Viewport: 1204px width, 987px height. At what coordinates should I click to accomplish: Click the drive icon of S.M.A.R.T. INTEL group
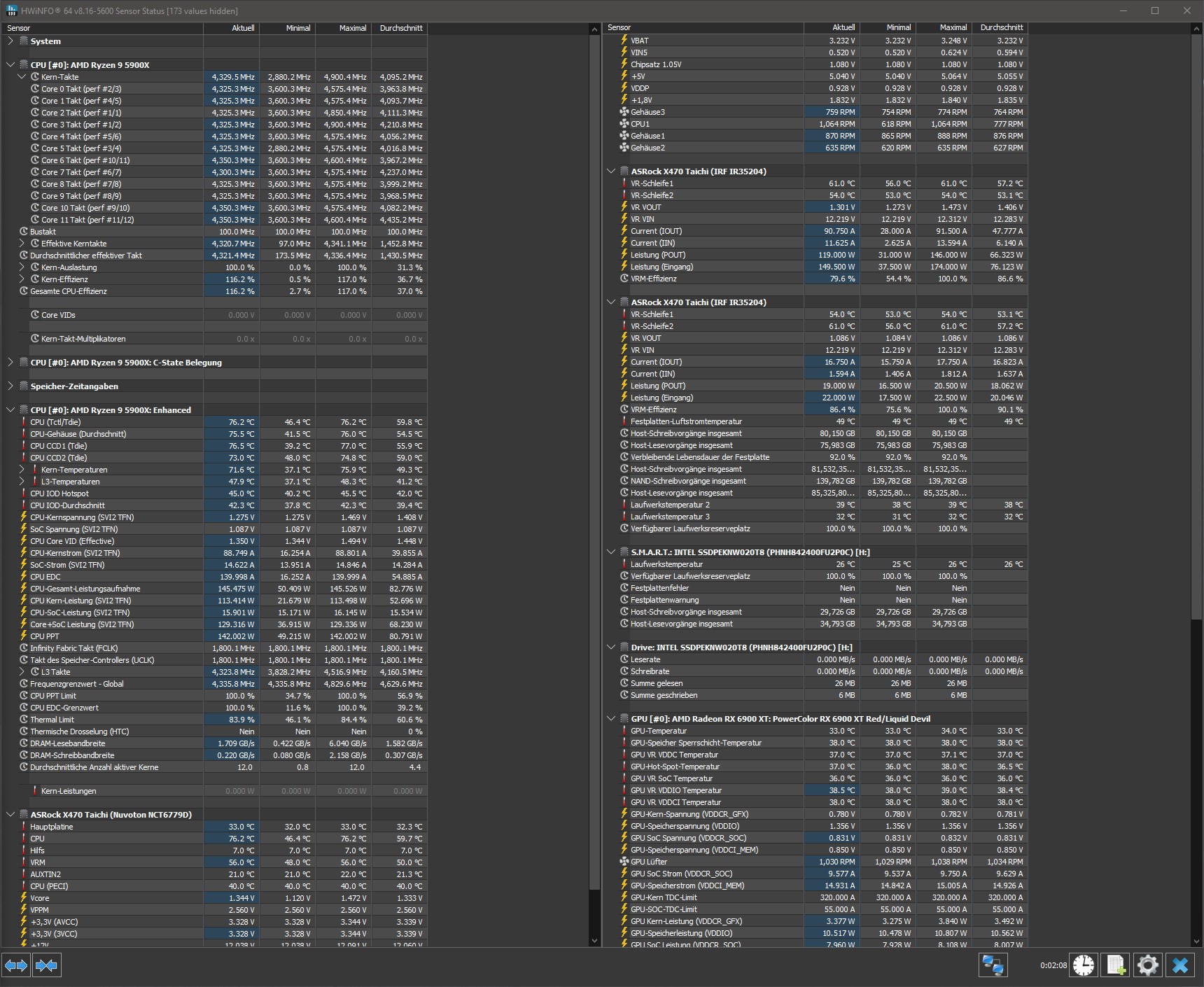624,552
